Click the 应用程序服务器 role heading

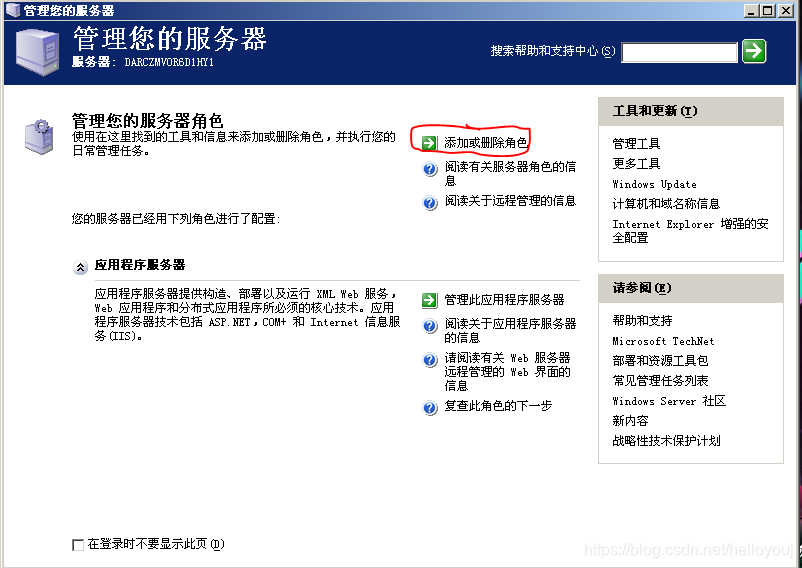pos(140,265)
